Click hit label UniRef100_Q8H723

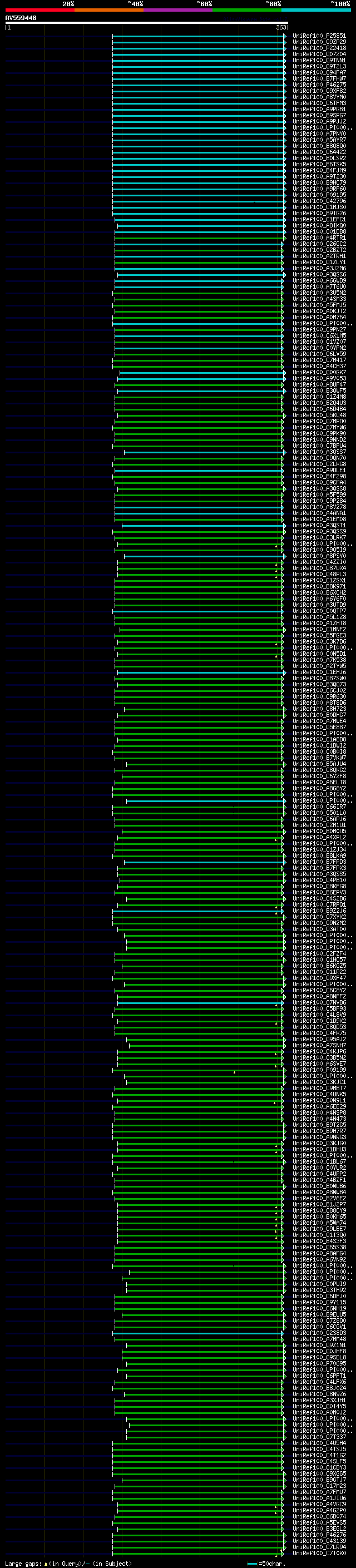pyautogui.click(x=319, y=709)
